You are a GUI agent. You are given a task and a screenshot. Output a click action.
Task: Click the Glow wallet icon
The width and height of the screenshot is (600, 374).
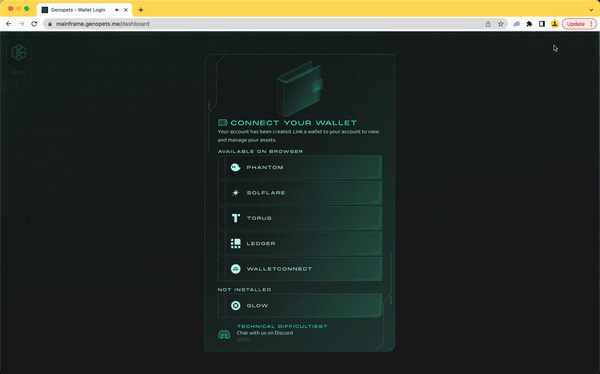pyautogui.click(x=236, y=305)
